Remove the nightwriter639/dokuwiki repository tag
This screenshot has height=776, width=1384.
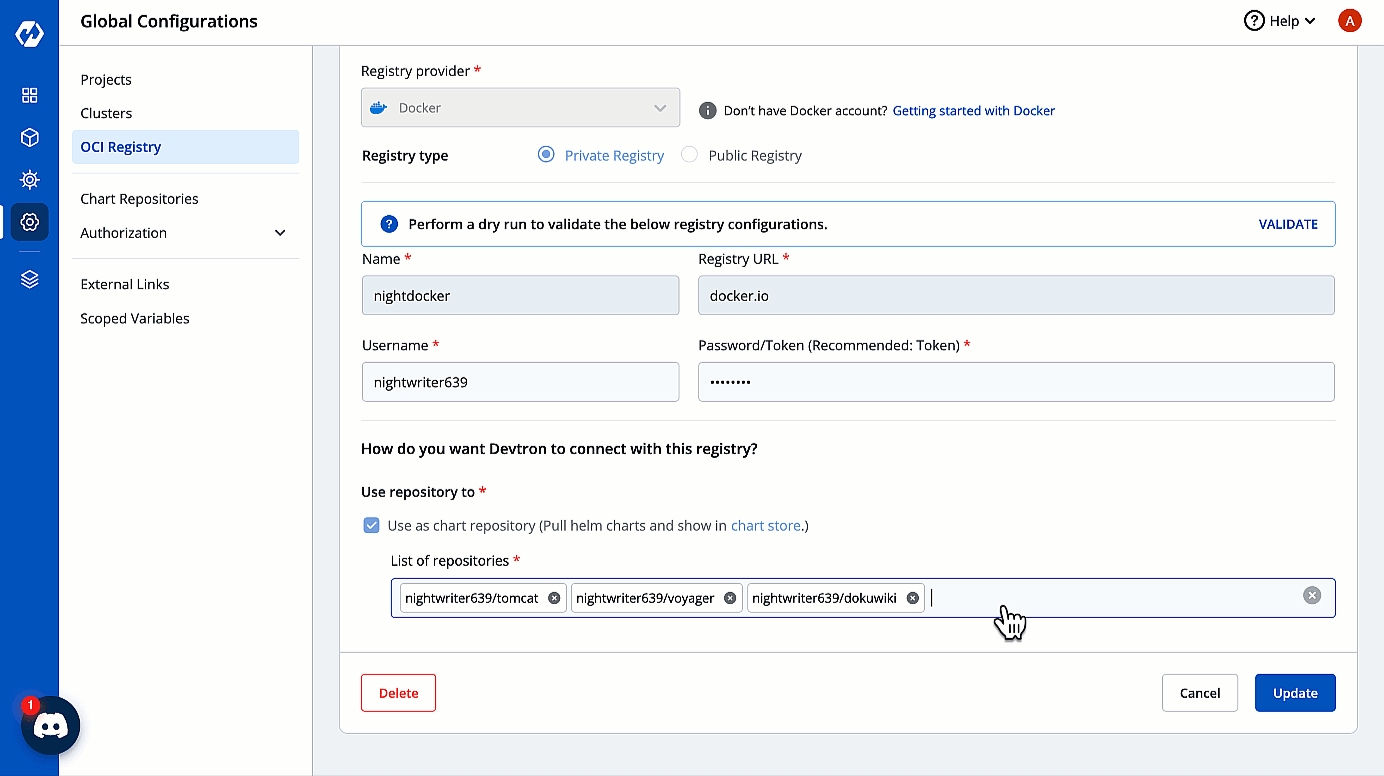[x=912, y=598]
